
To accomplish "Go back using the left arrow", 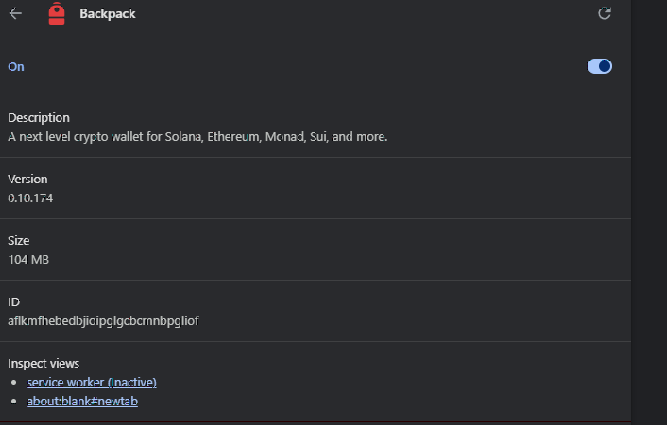I will [x=16, y=14].
